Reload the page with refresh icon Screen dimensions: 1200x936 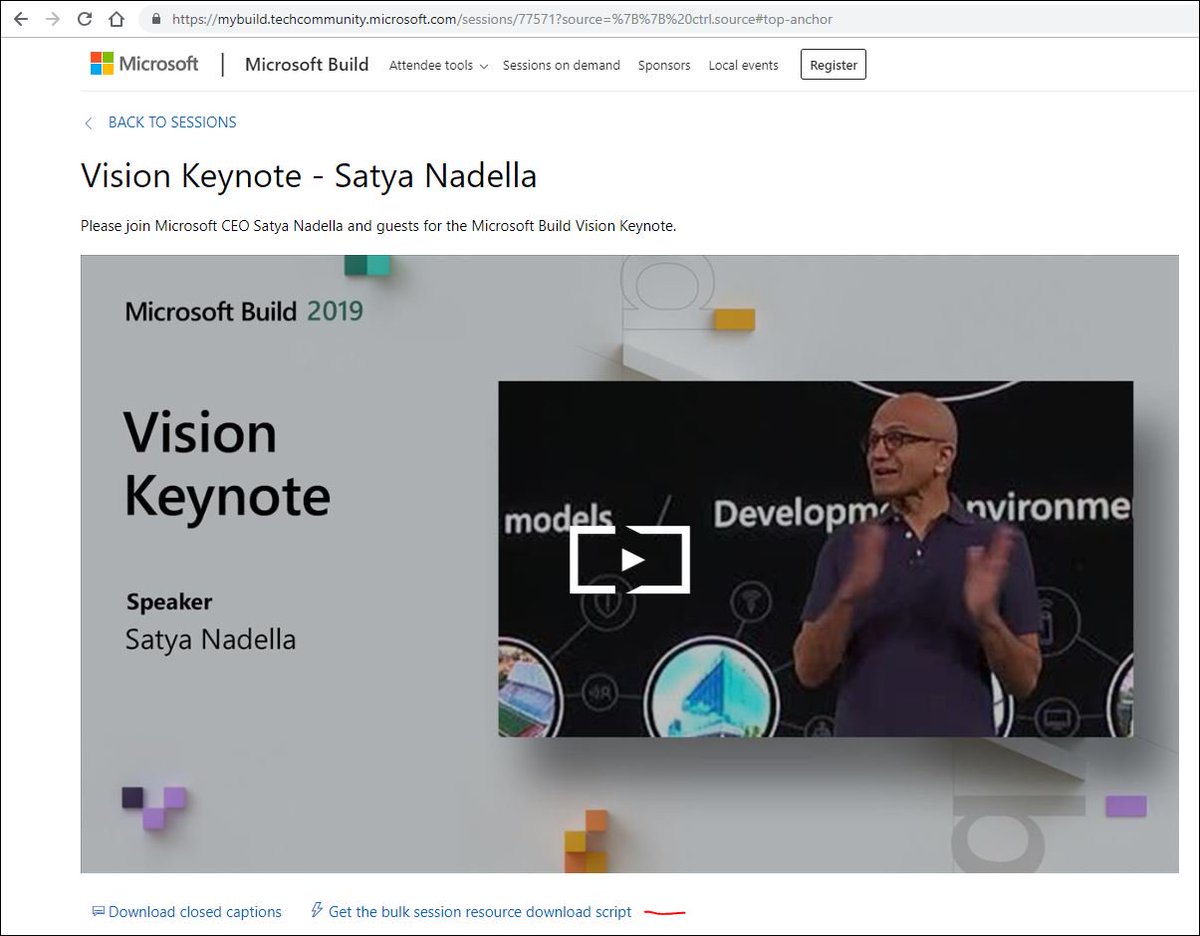click(85, 19)
